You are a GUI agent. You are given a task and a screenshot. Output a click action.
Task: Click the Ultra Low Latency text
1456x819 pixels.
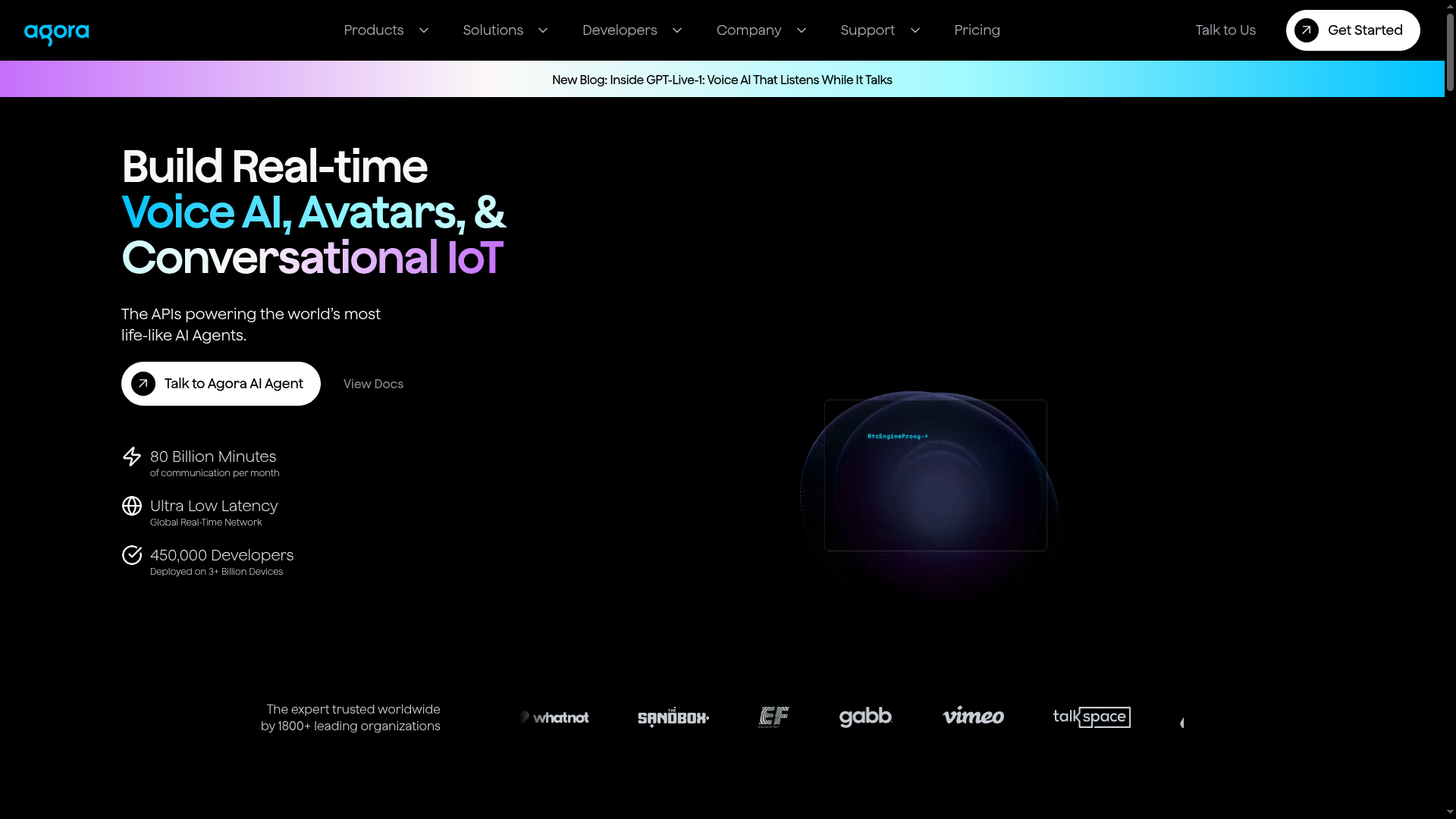pyautogui.click(x=214, y=506)
